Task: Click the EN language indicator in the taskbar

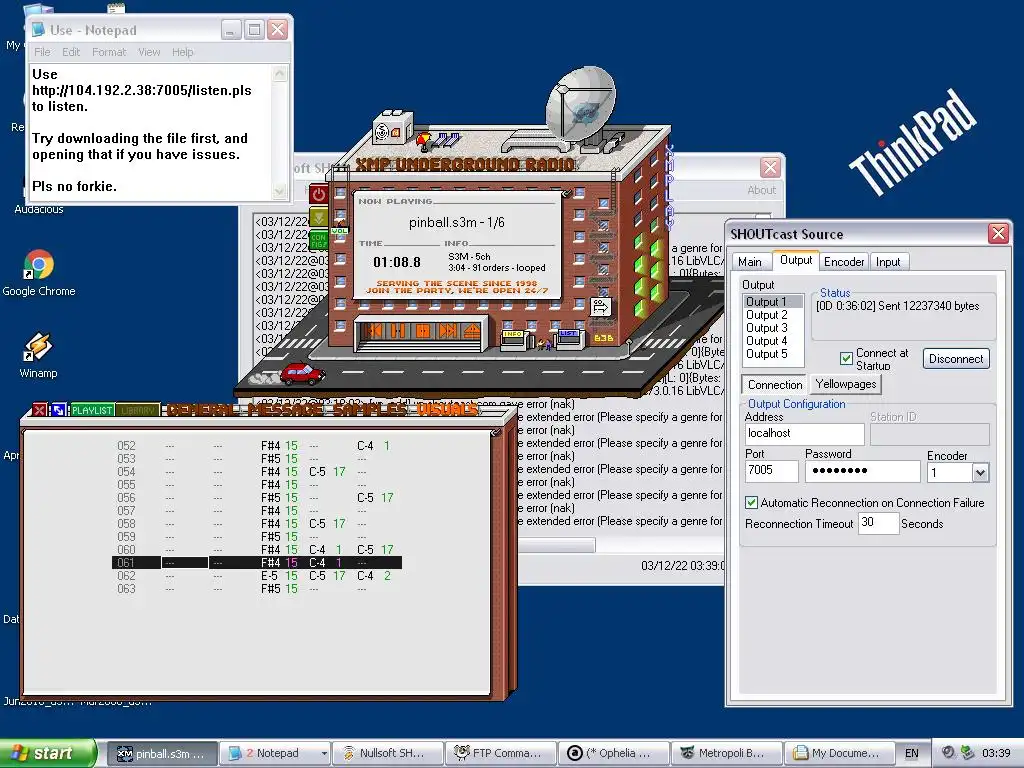Action: pos(912,753)
